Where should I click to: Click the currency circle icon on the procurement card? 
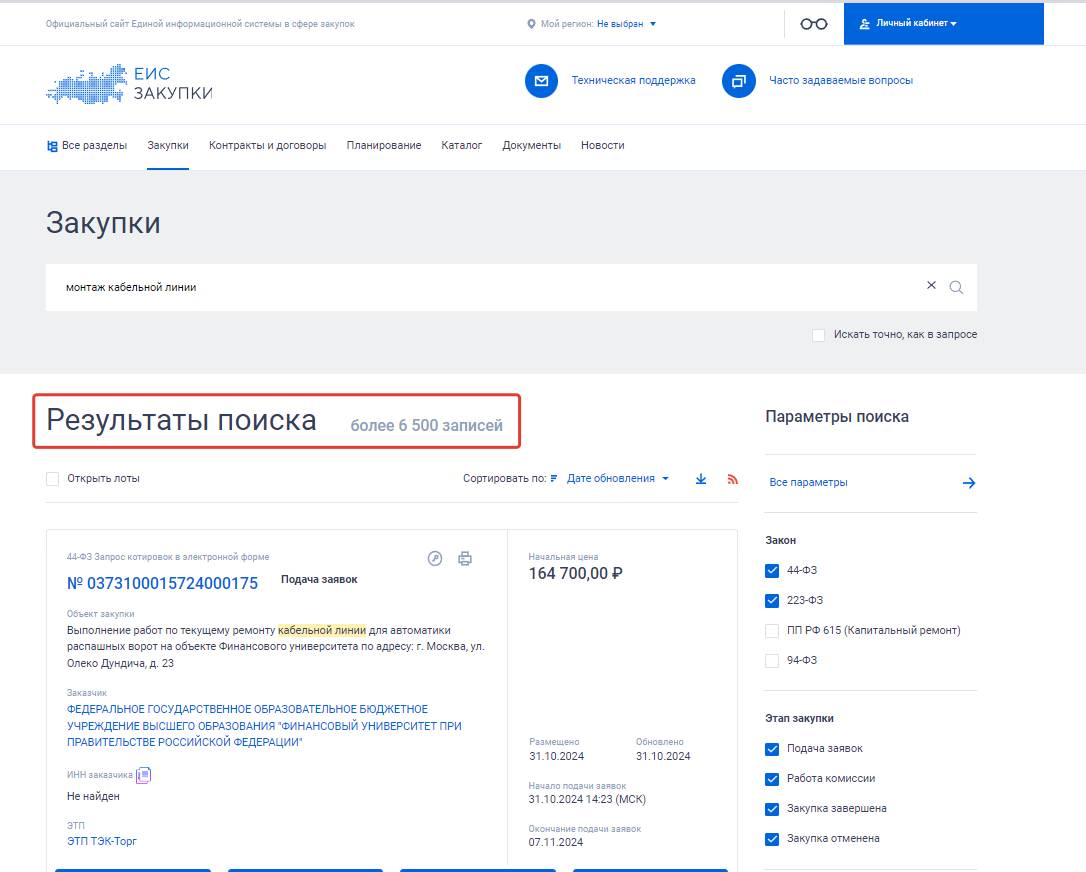(x=434, y=559)
